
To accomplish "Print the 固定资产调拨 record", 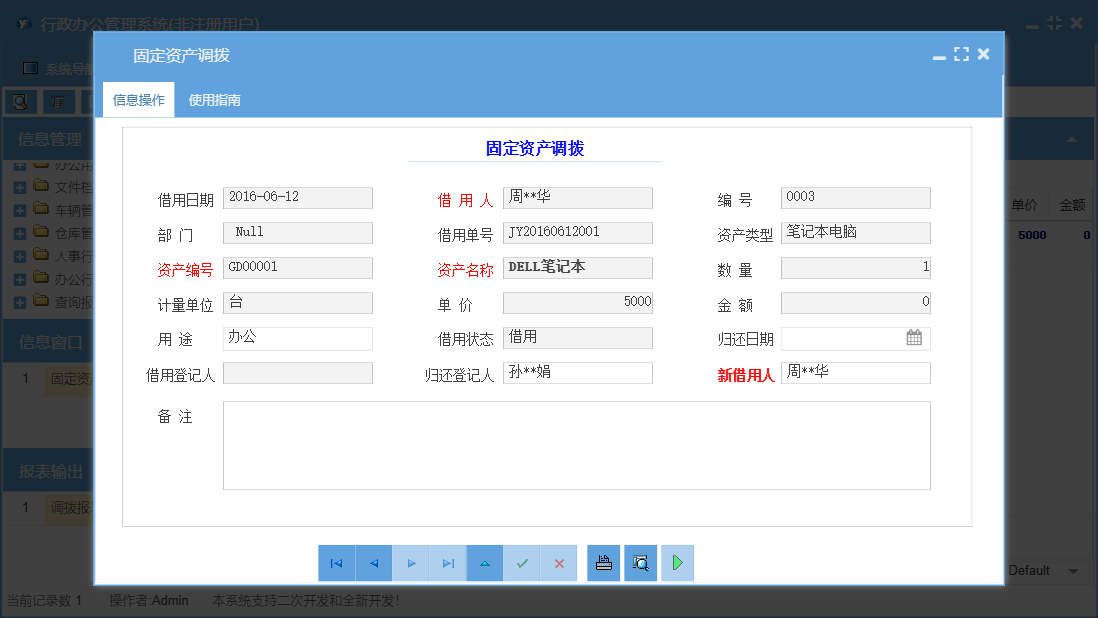I will [x=603, y=563].
